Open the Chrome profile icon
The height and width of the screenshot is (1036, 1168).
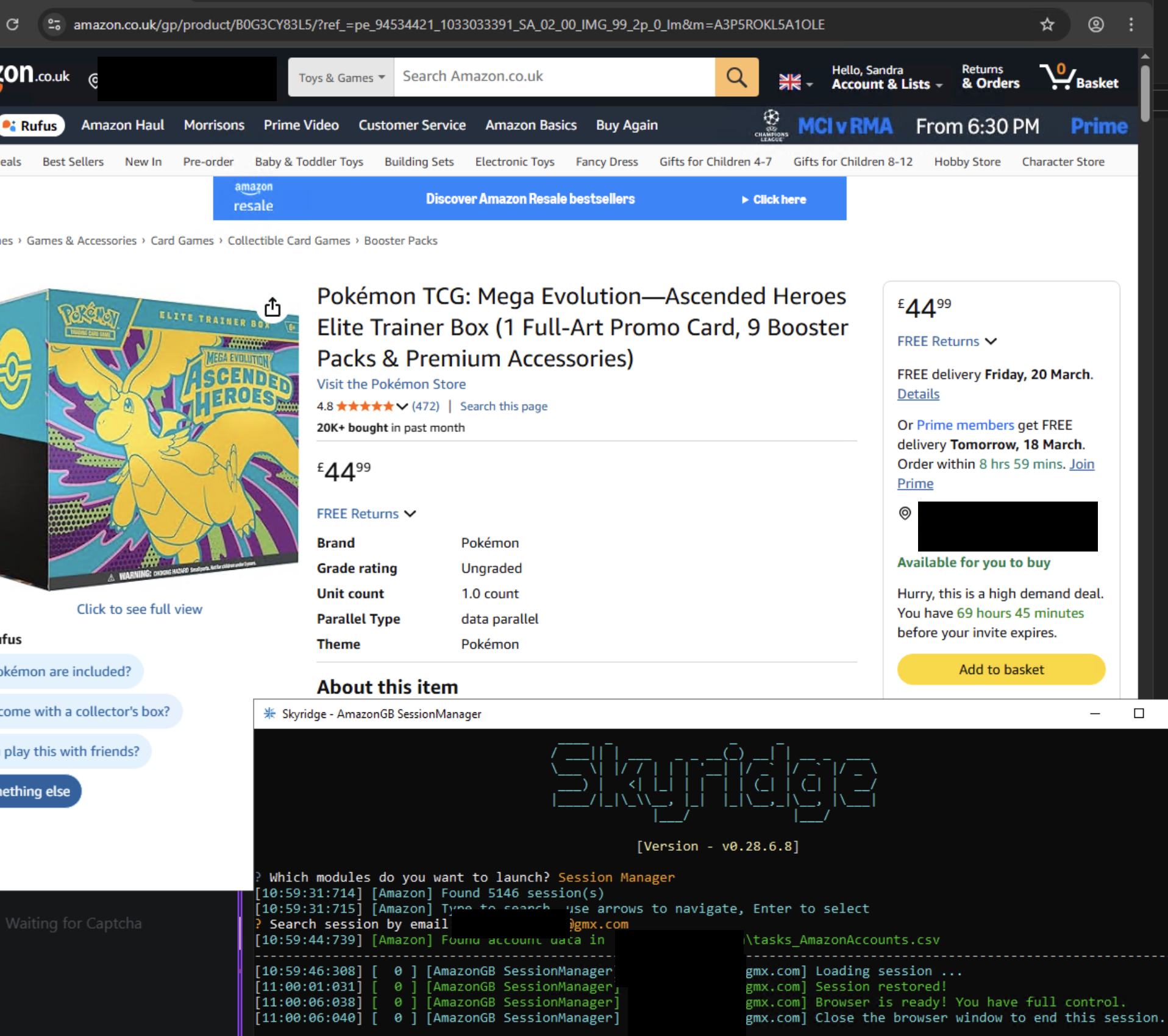1095,24
